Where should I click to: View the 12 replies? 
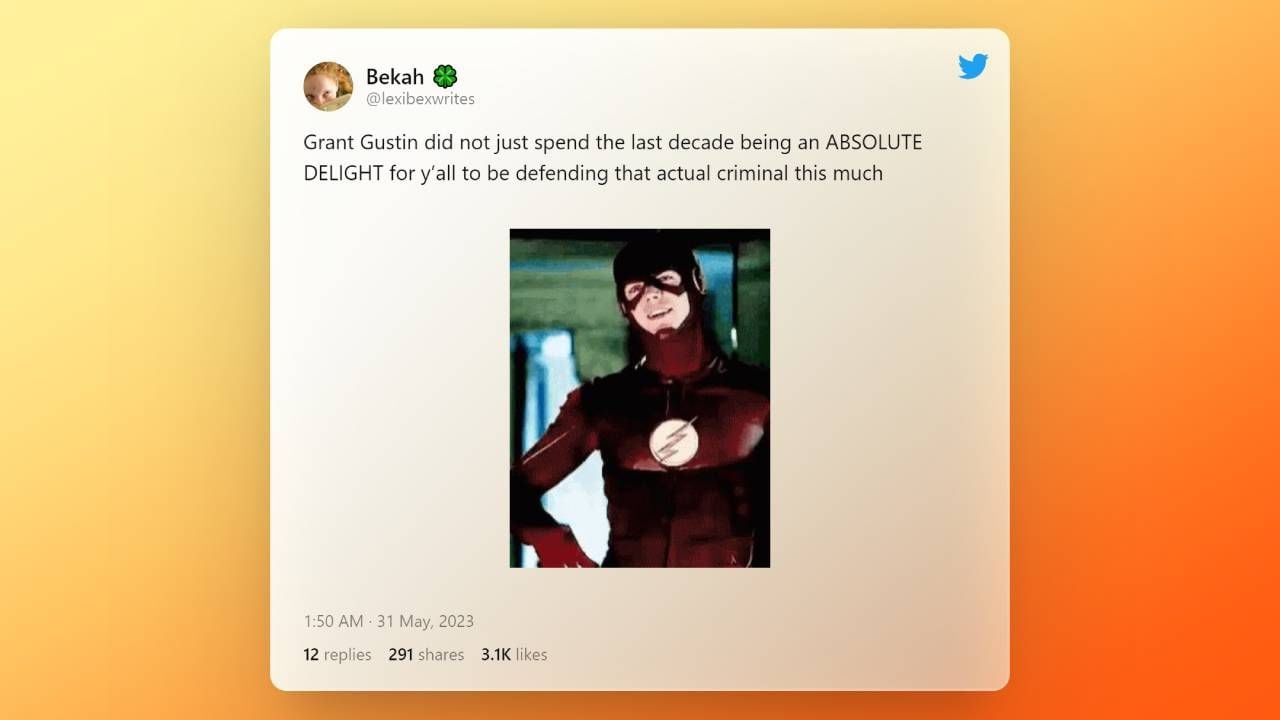(x=337, y=655)
